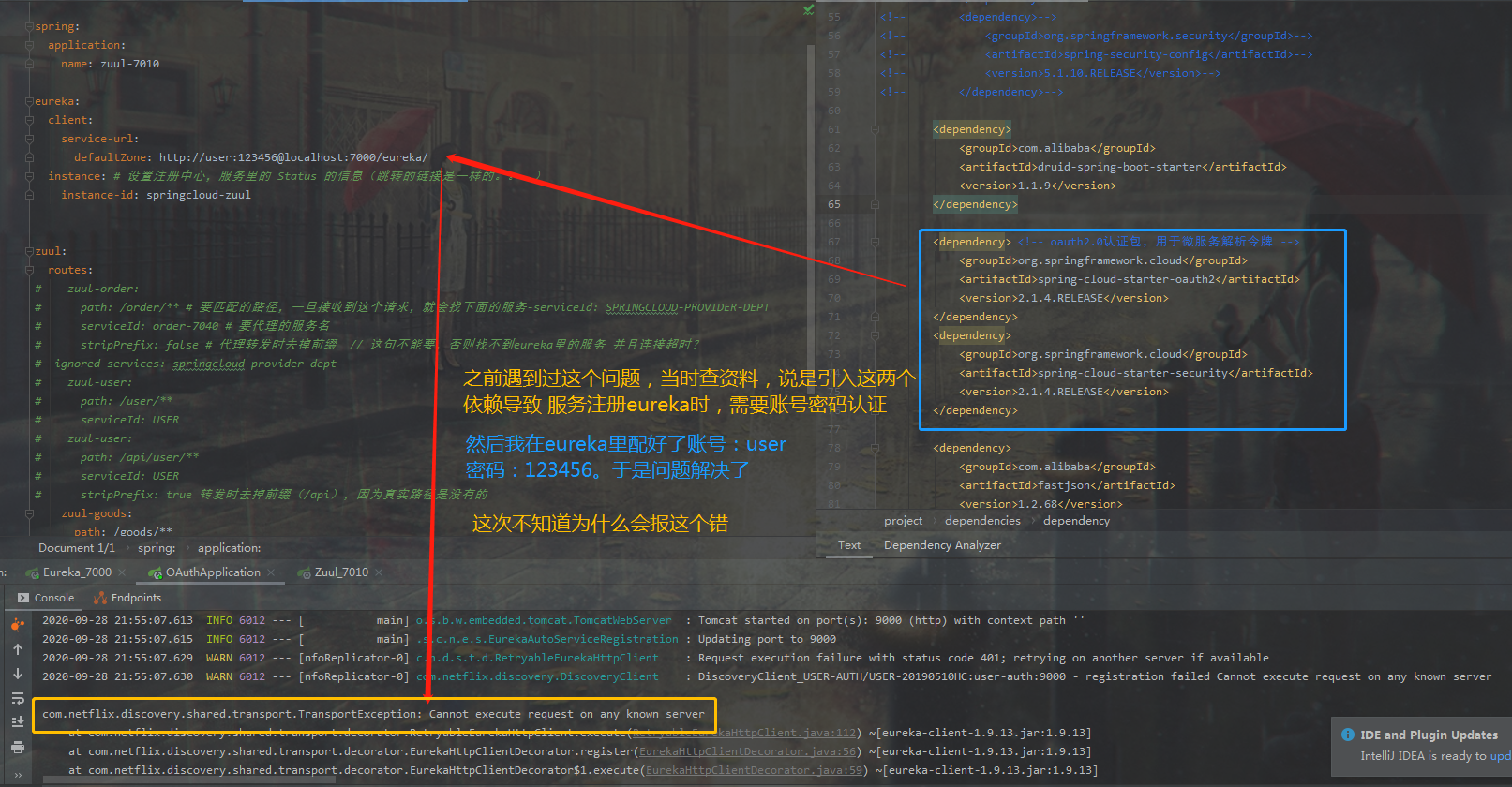Collapse the zuul: YAML block

tap(29, 251)
